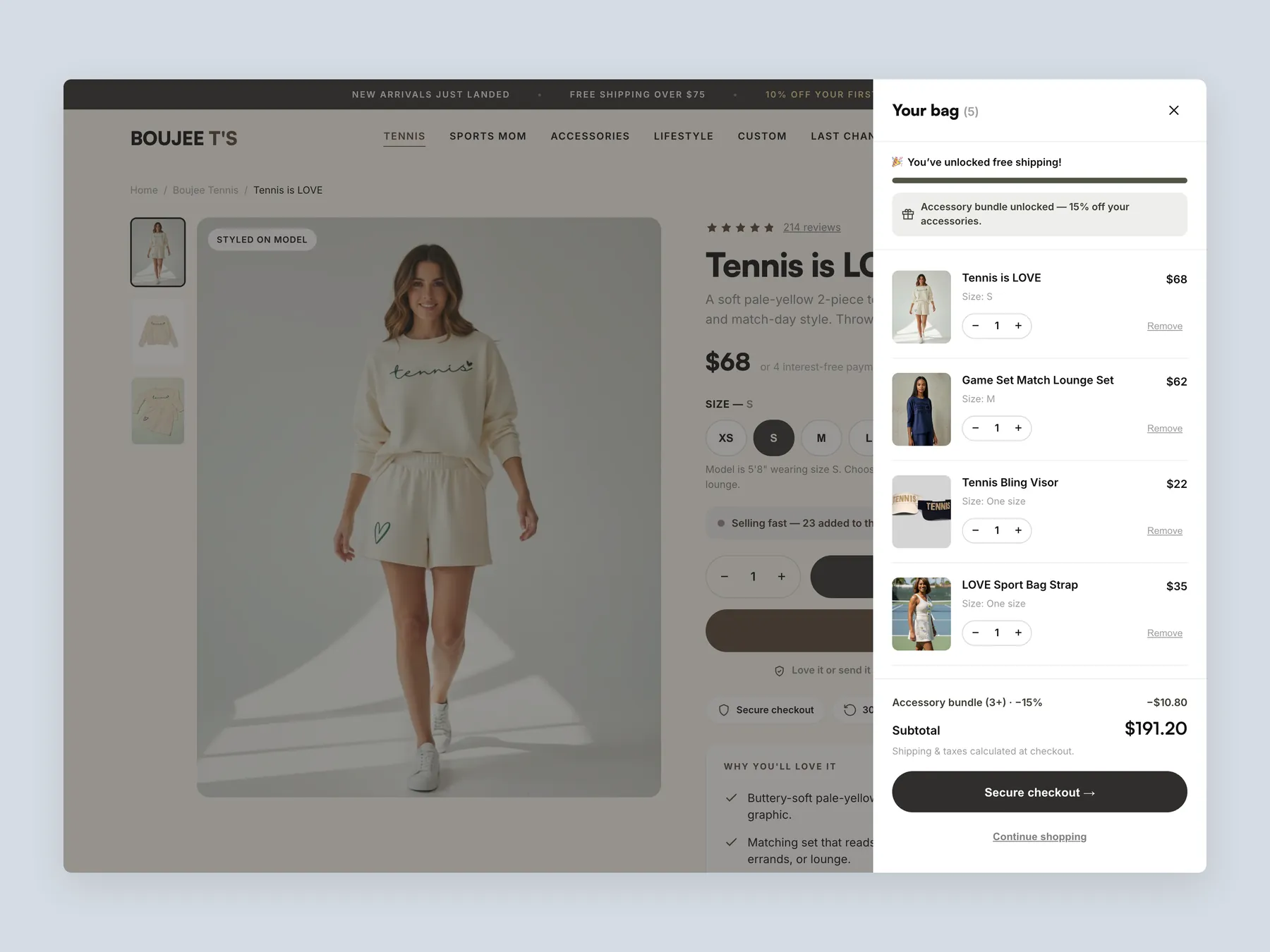This screenshot has width=1270, height=952.
Task: Select size XS
Action: pos(725,438)
